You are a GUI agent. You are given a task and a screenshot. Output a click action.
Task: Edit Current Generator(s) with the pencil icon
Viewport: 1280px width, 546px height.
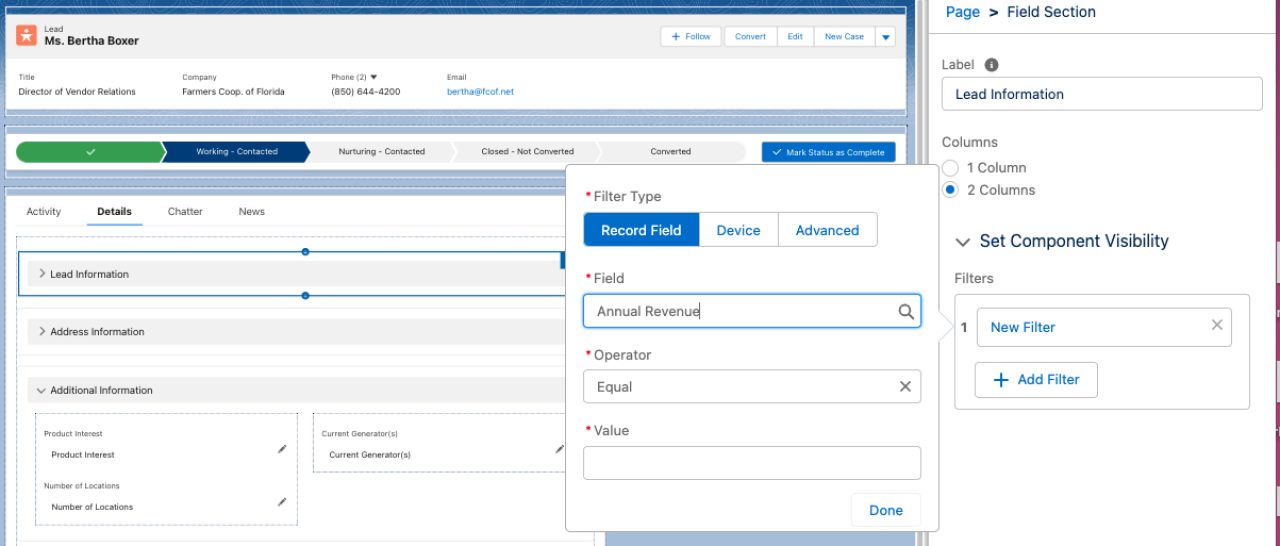pyautogui.click(x=560, y=450)
